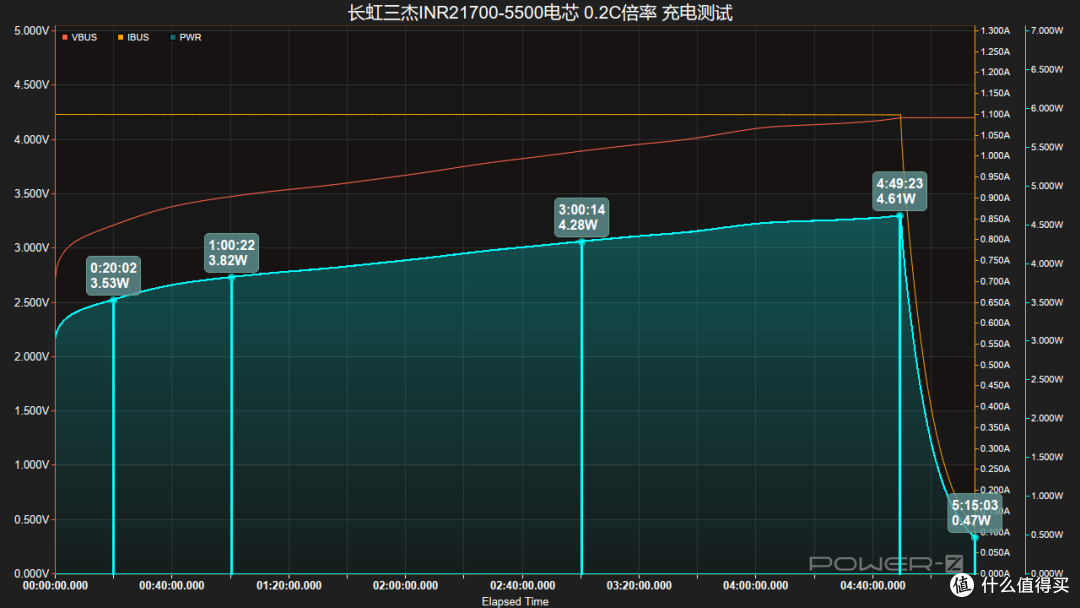Screen dimensions: 1080x608
Task: Click the red VBUS legend color square
Action: (x=65, y=37)
